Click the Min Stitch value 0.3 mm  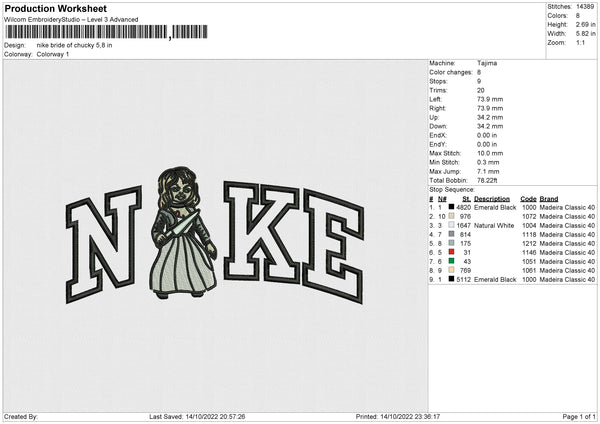point(488,162)
